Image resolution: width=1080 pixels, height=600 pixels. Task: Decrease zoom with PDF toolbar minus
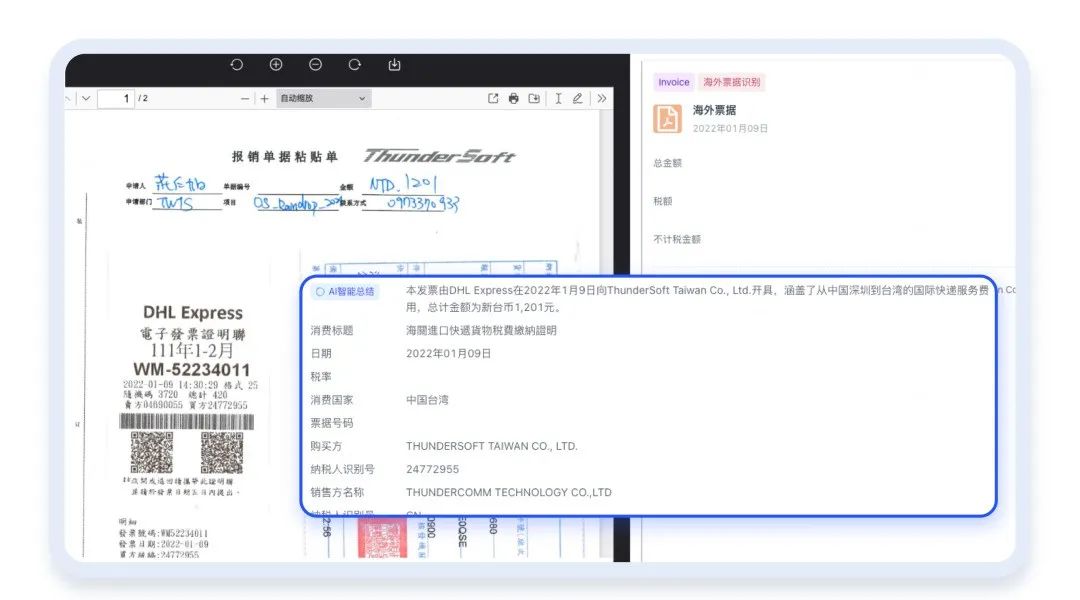point(245,99)
